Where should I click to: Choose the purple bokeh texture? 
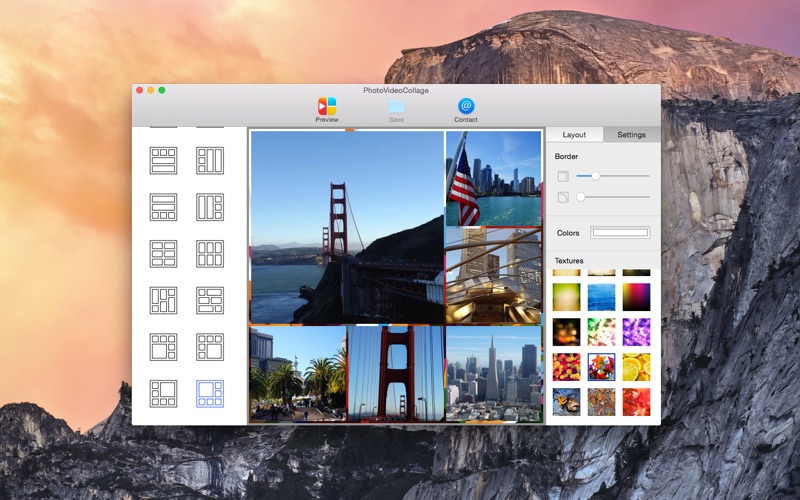click(x=636, y=332)
